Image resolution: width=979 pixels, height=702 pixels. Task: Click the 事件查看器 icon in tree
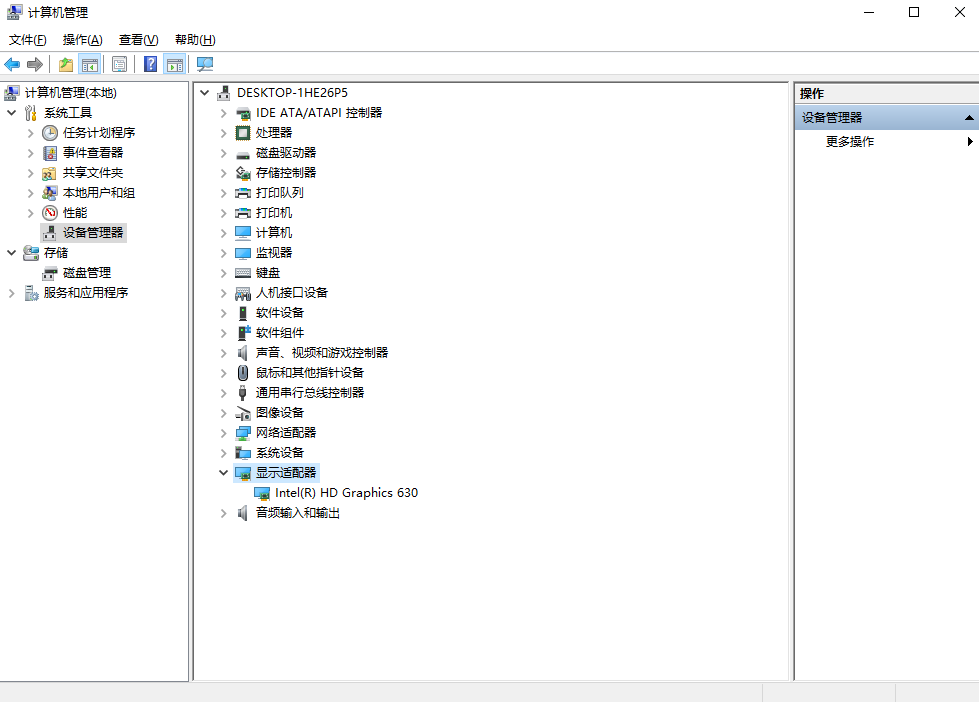[x=50, y=153]
